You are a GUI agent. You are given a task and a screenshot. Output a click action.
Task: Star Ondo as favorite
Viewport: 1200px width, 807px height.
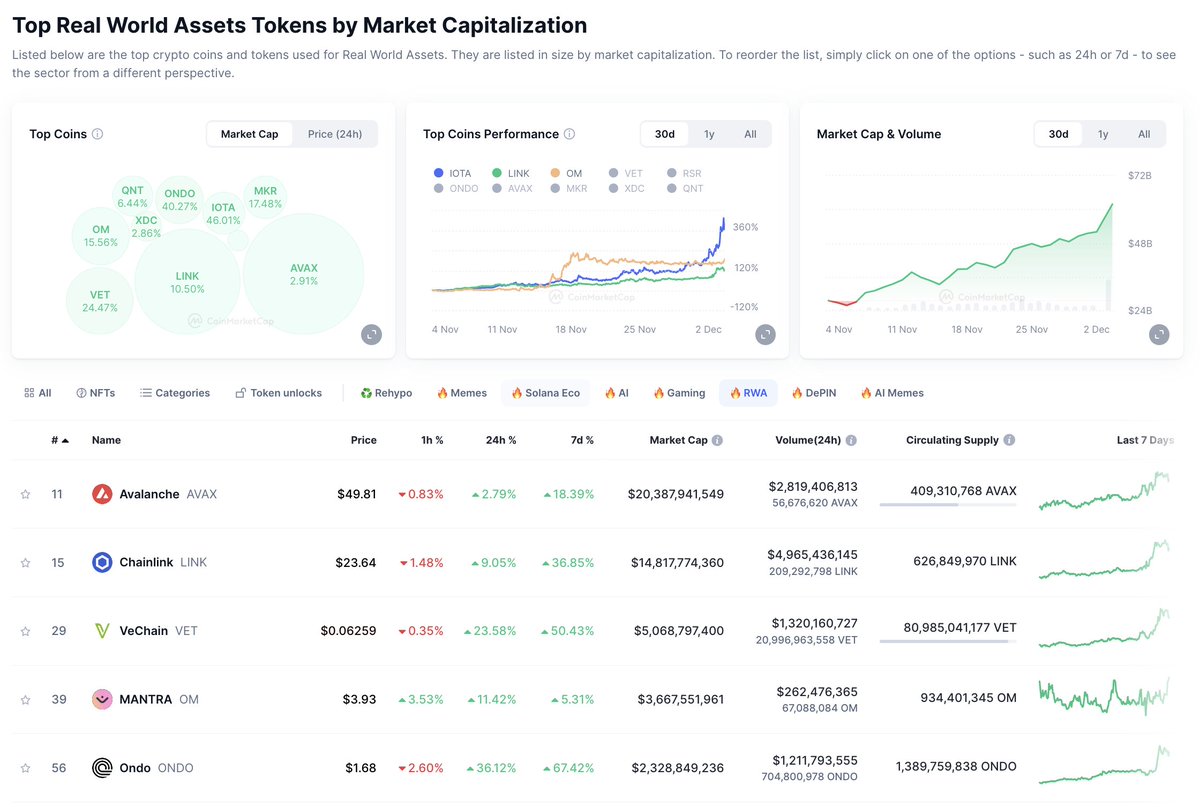[x=26, y=768]
